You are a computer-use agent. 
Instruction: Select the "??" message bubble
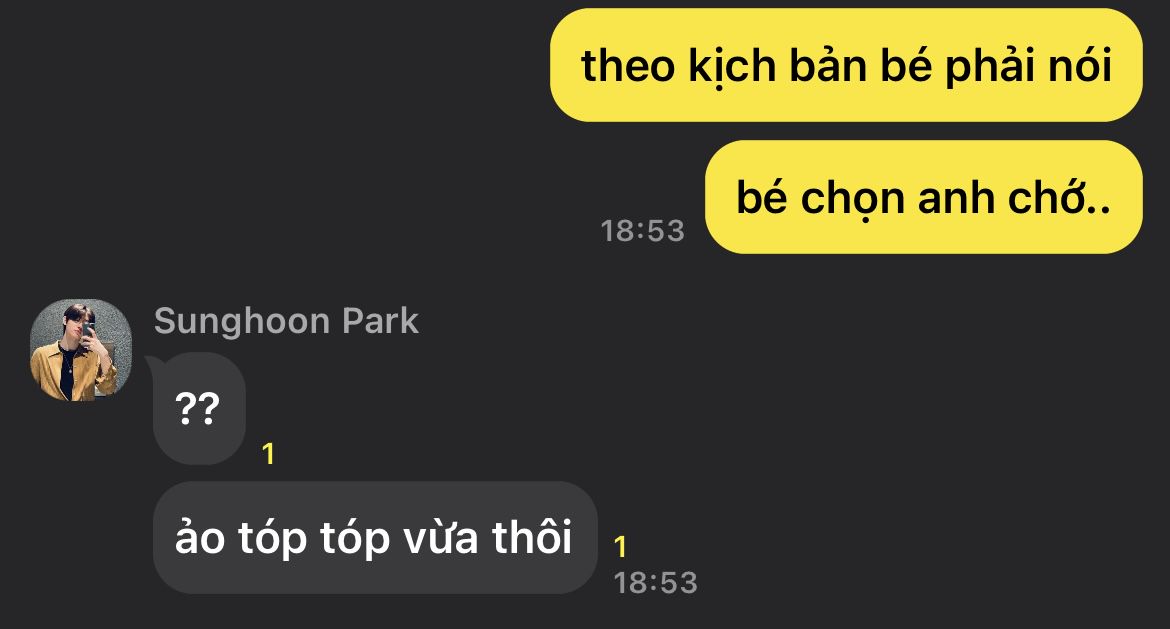pyautogui.click(x=198, y=409)
